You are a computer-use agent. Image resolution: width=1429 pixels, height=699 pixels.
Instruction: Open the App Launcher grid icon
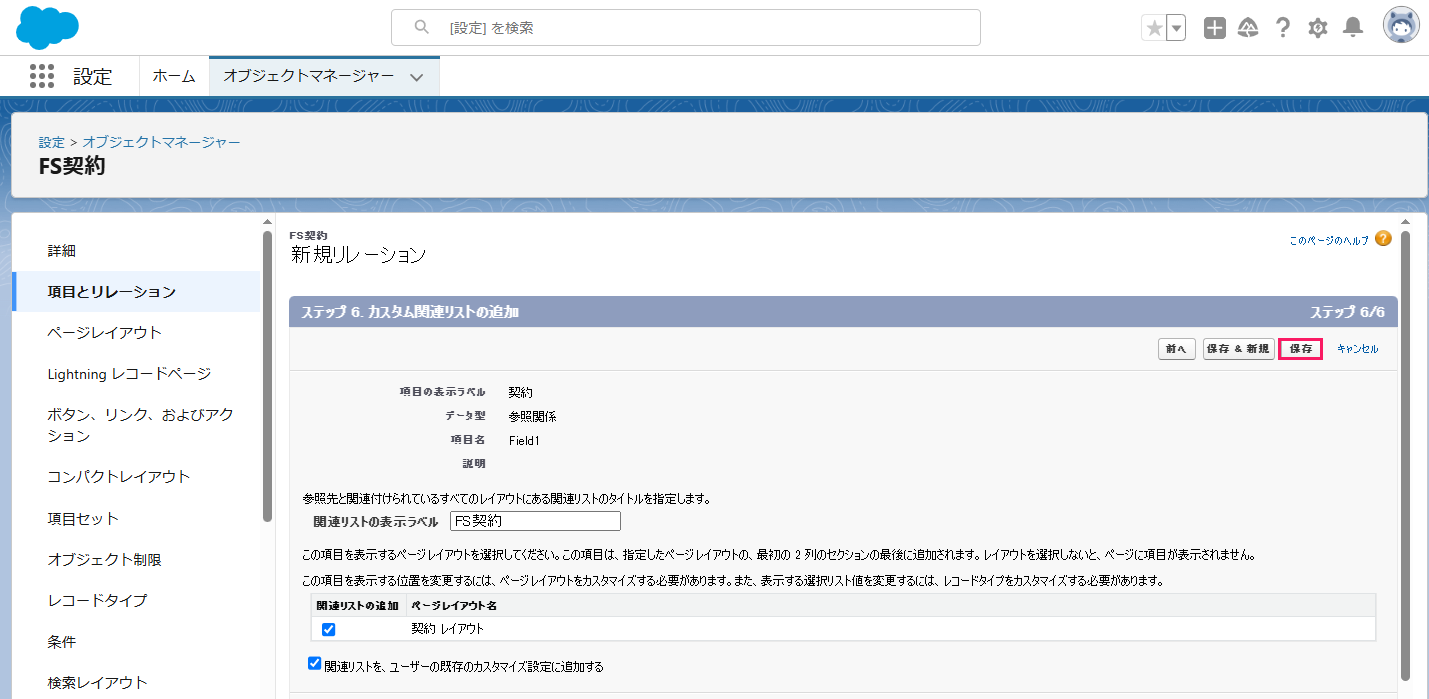pos(42,76)
